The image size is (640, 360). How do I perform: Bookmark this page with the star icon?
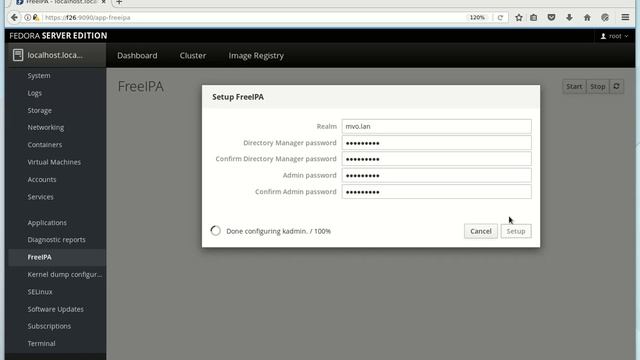click(x=519, y=18)
